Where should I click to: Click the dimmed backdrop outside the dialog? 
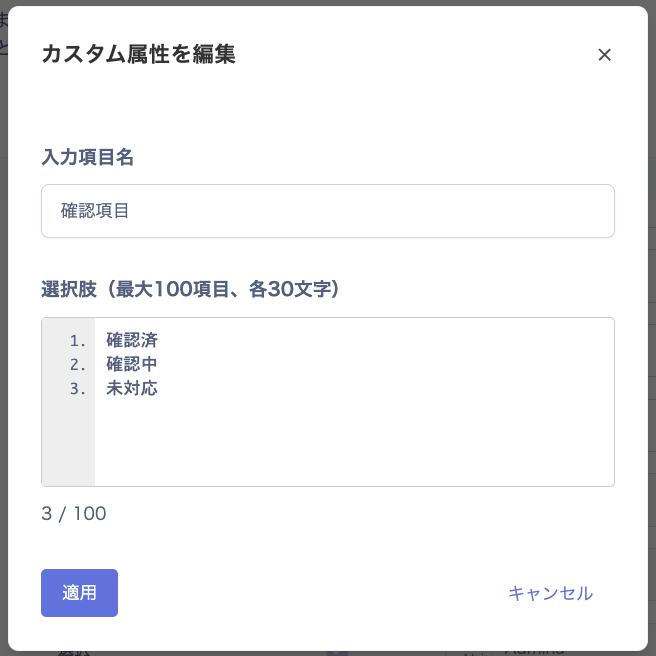click(x=3, y=300)
